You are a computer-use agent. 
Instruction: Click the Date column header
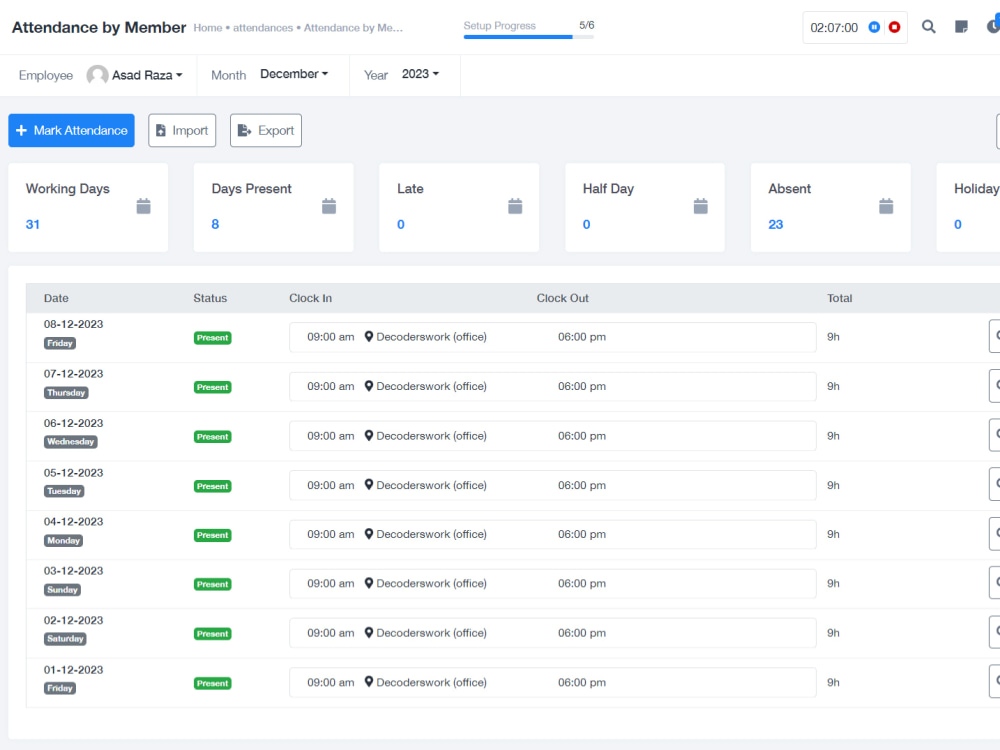[x=56, y=298]
